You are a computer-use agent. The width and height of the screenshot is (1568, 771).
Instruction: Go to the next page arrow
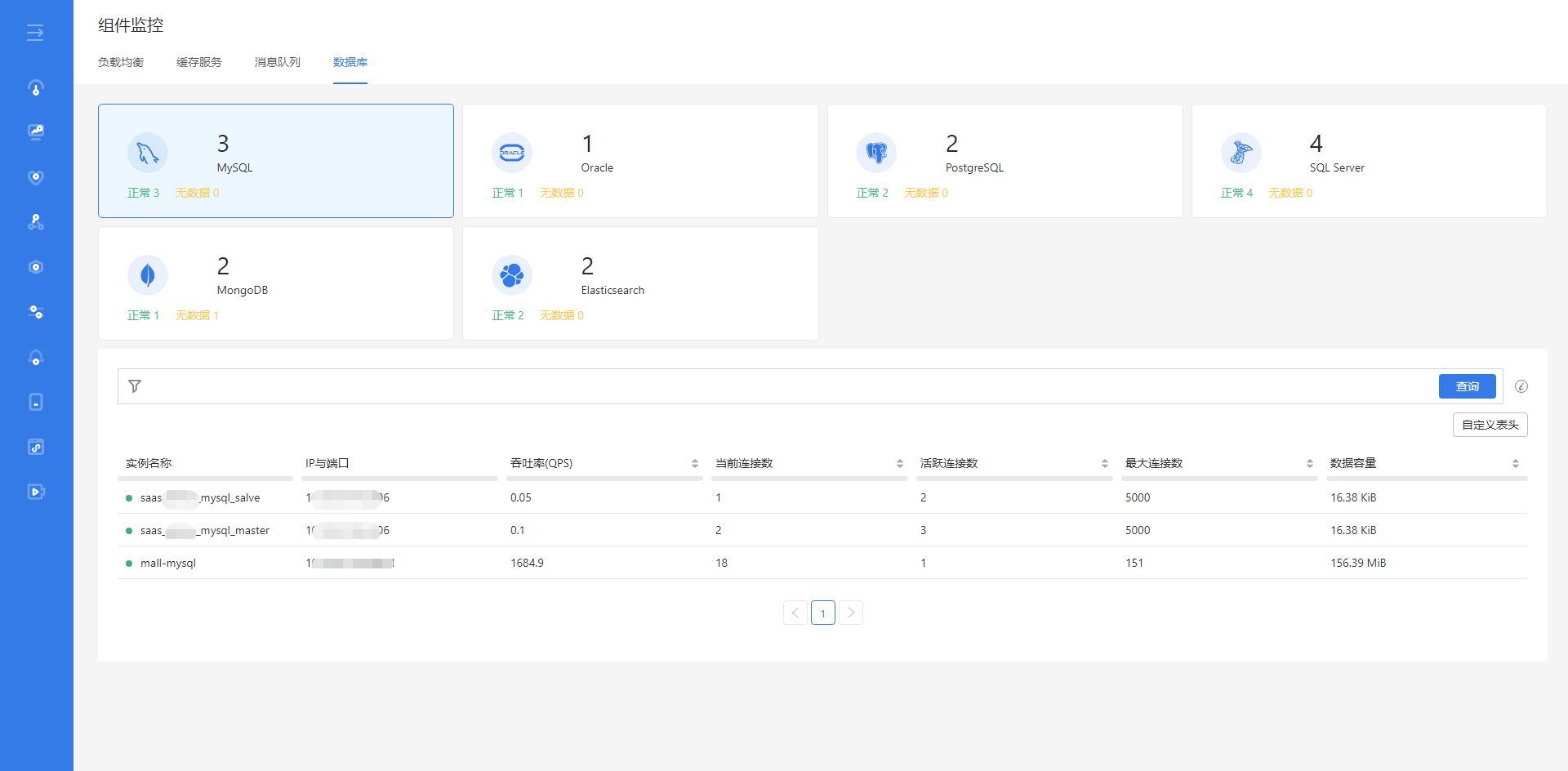[851, 613]
